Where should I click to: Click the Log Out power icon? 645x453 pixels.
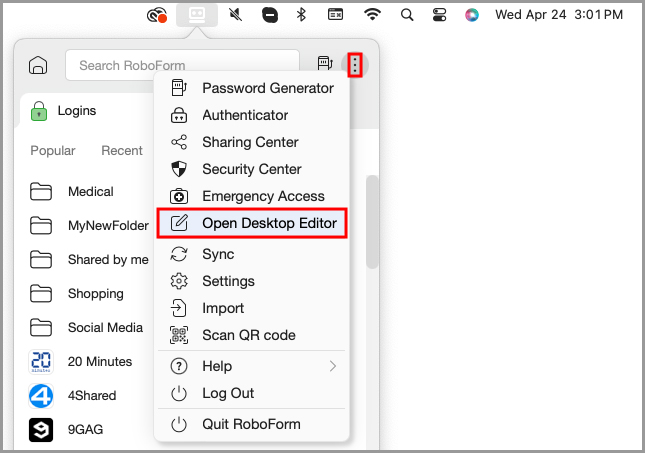click(179, 393)
